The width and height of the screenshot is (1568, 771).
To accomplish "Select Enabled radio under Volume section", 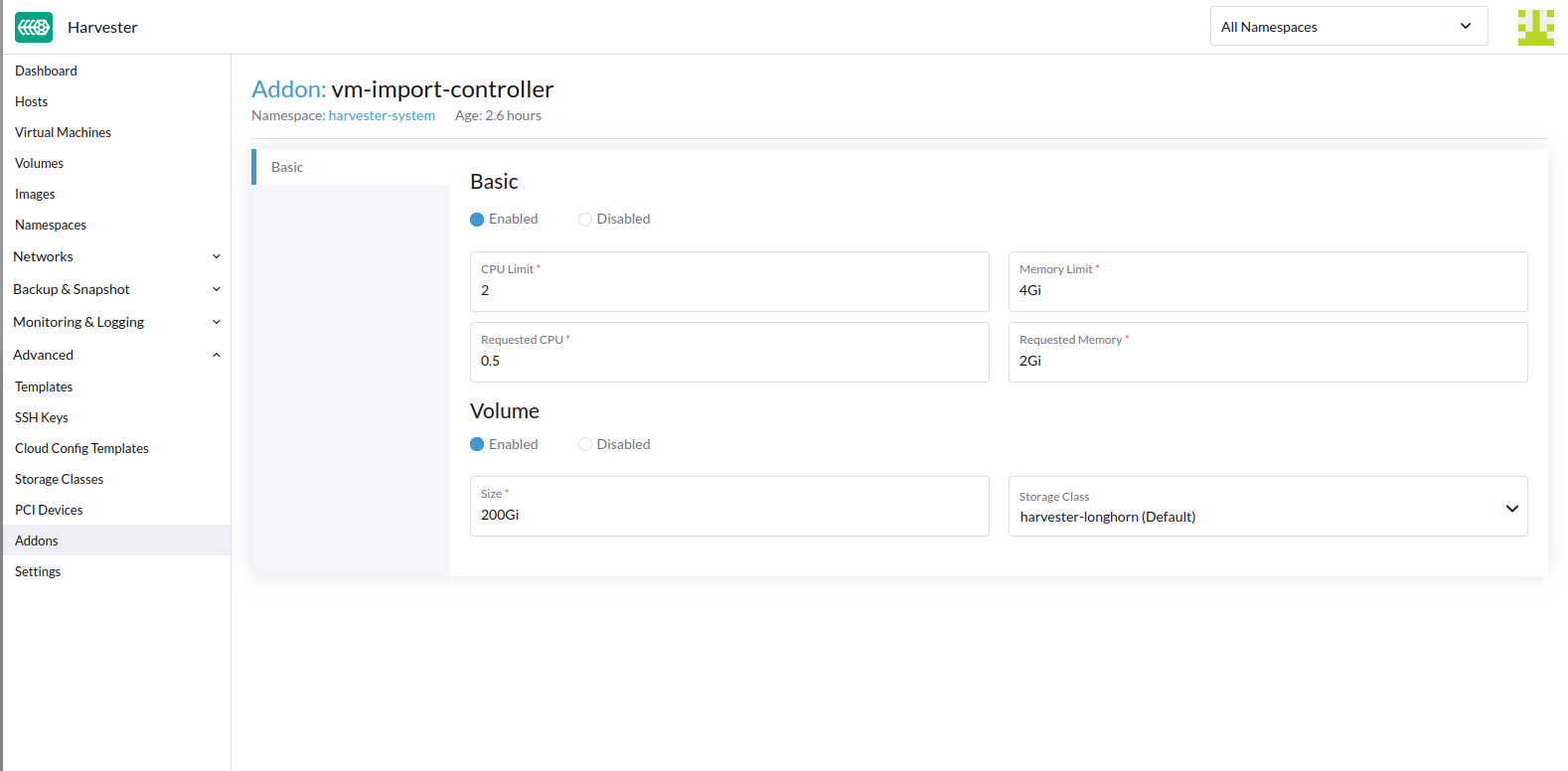I will pos(477,445).
